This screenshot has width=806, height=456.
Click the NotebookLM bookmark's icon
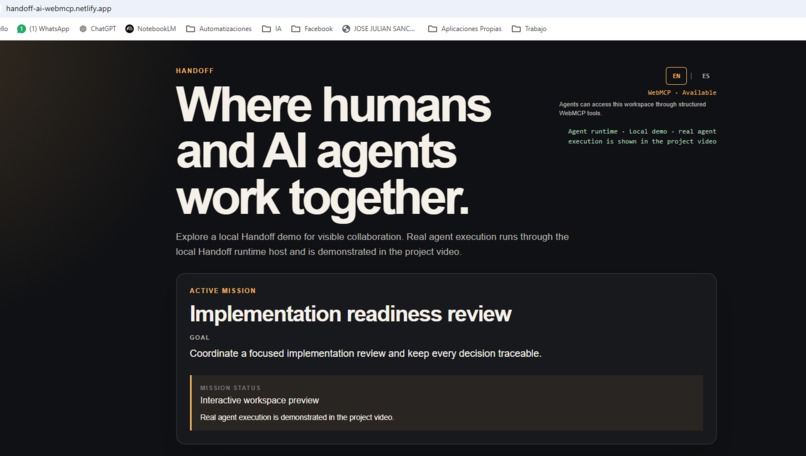[x=130, y=29]
